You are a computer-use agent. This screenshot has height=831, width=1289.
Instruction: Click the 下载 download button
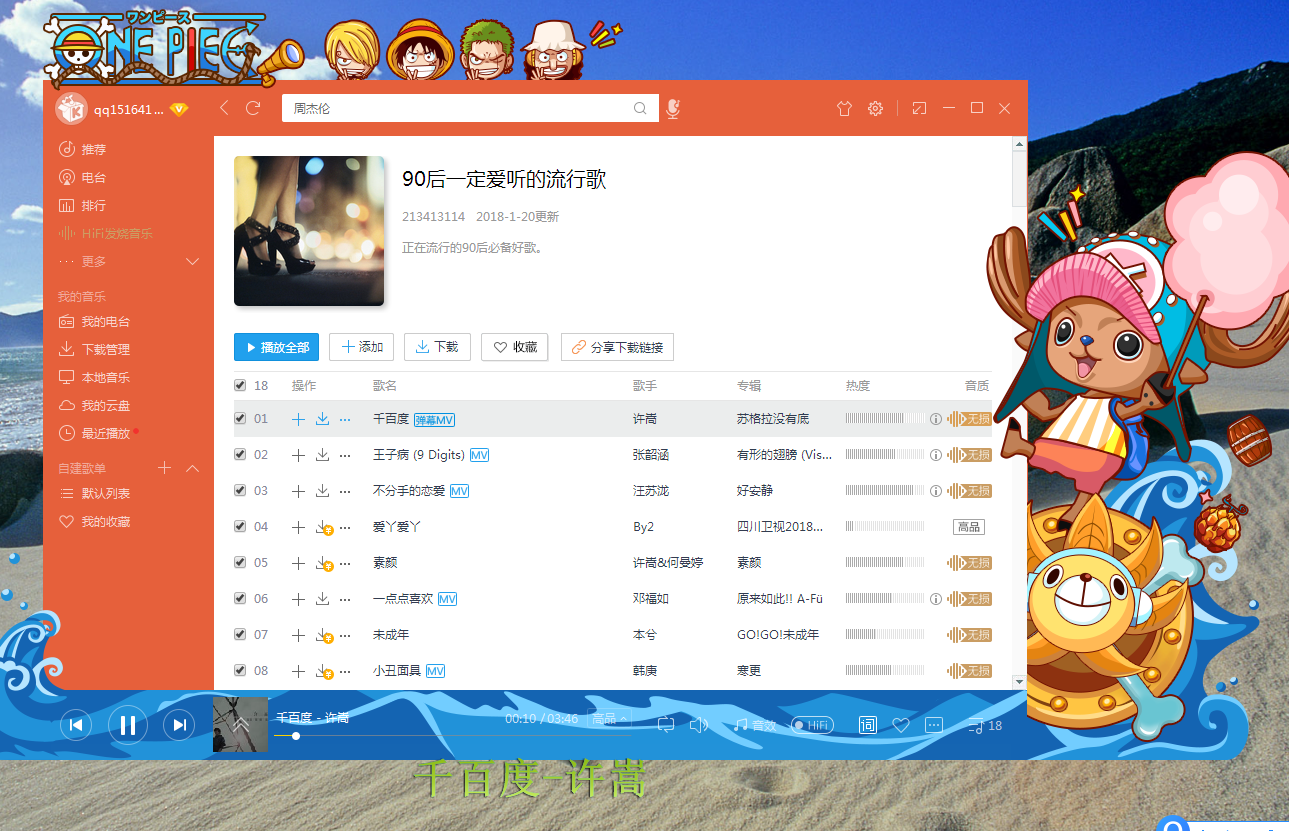click(437, 347)
